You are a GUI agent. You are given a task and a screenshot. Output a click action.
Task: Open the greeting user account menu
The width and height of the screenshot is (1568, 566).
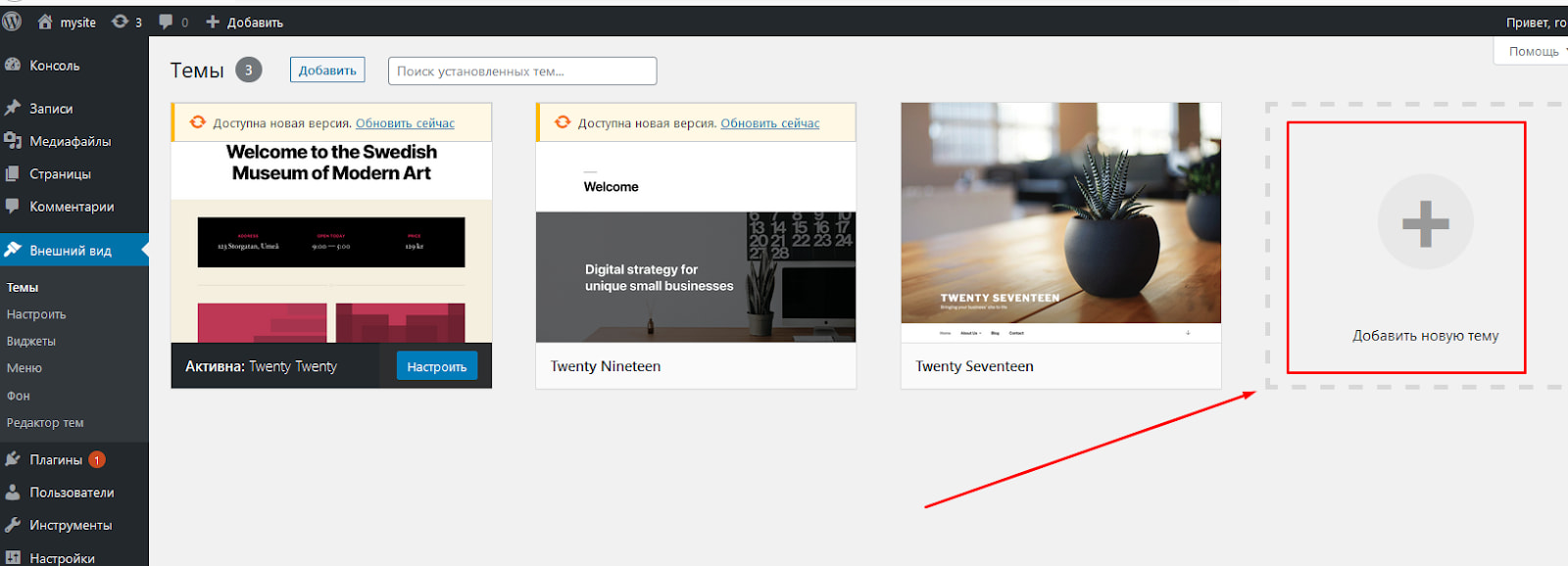tap(1536, 22)
